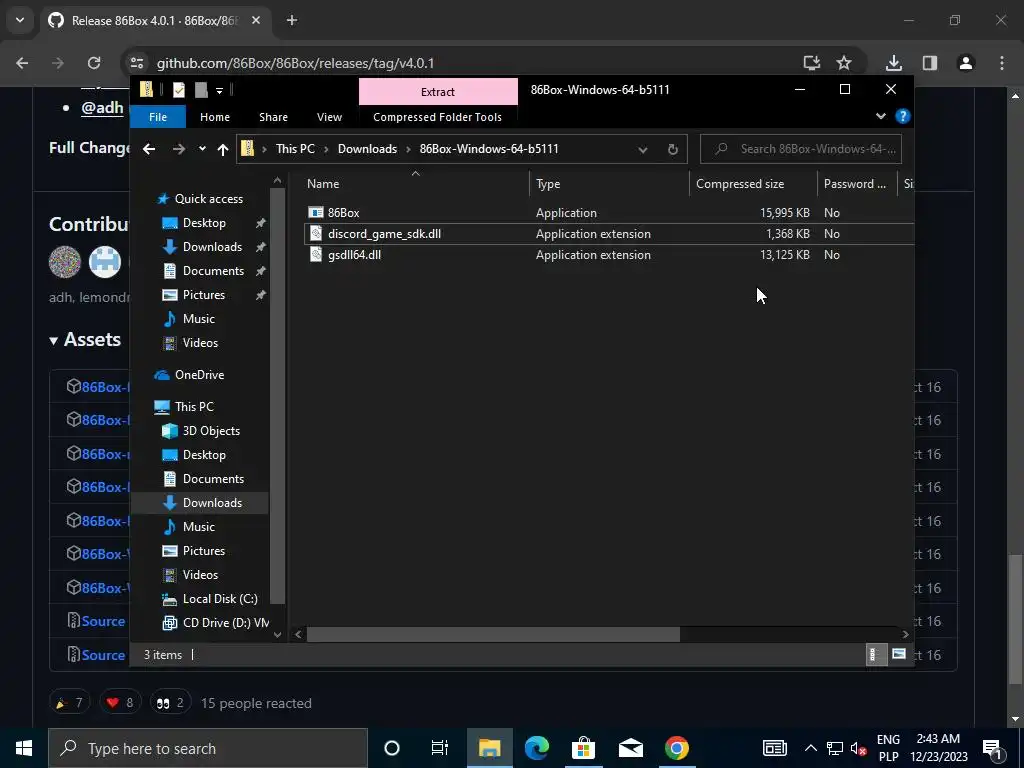The width and height of the screenshot is (1024, 768).
Task: Open Local Disk (C:) in sidebar
Action: point(220,599)
